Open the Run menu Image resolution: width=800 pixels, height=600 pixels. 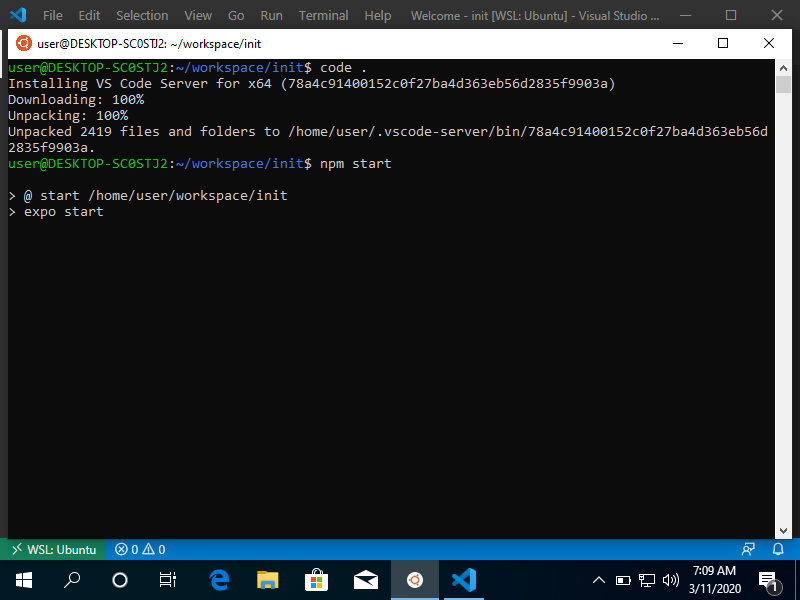pyautogui.click(x=271, y=15)
